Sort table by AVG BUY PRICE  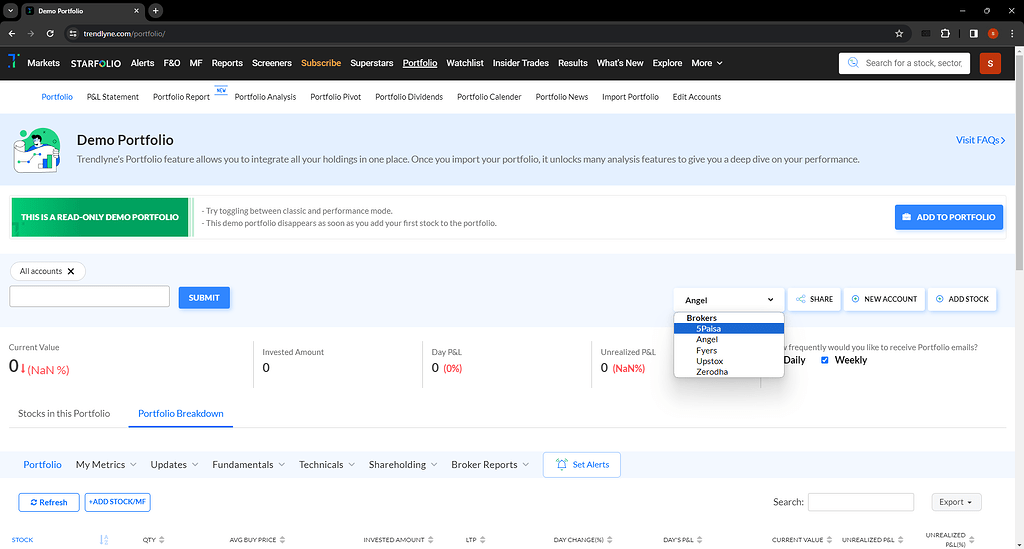pos(283,540)
